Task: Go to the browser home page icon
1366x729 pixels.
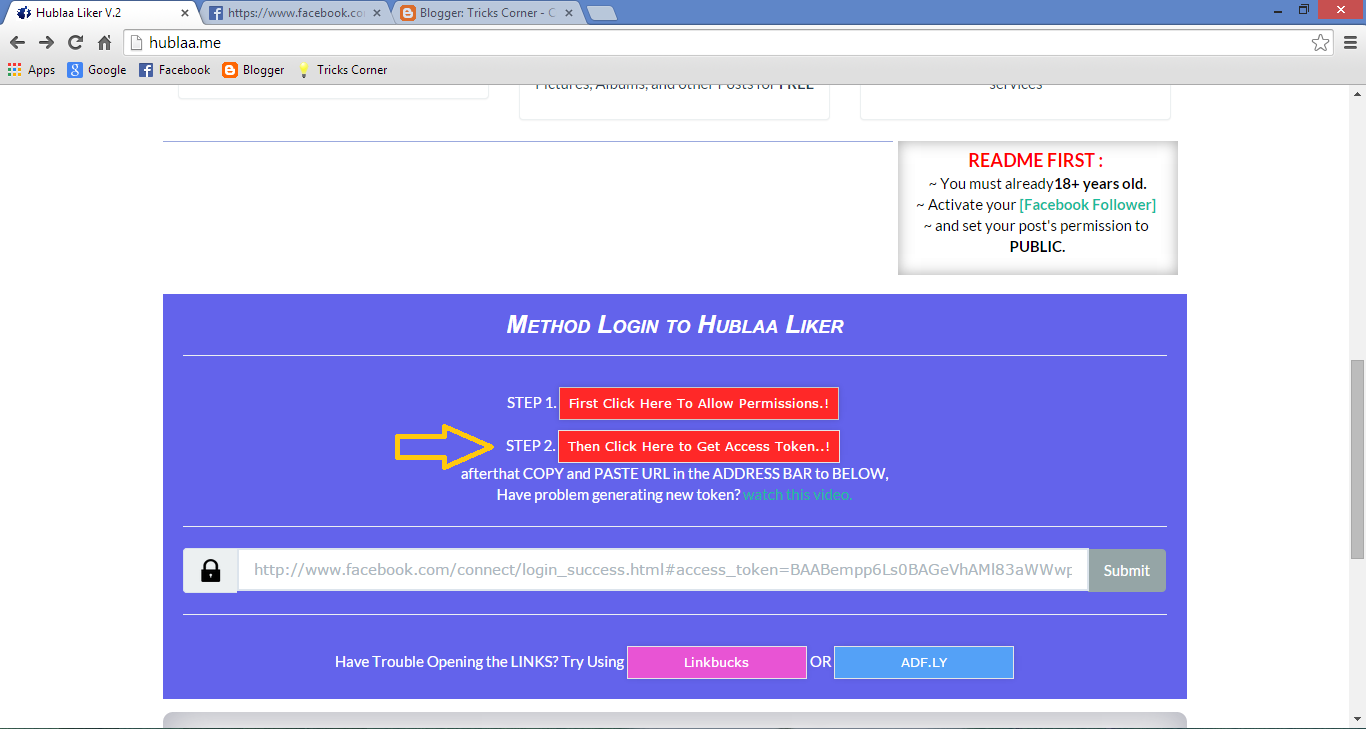Action: (x=103, y=42)
